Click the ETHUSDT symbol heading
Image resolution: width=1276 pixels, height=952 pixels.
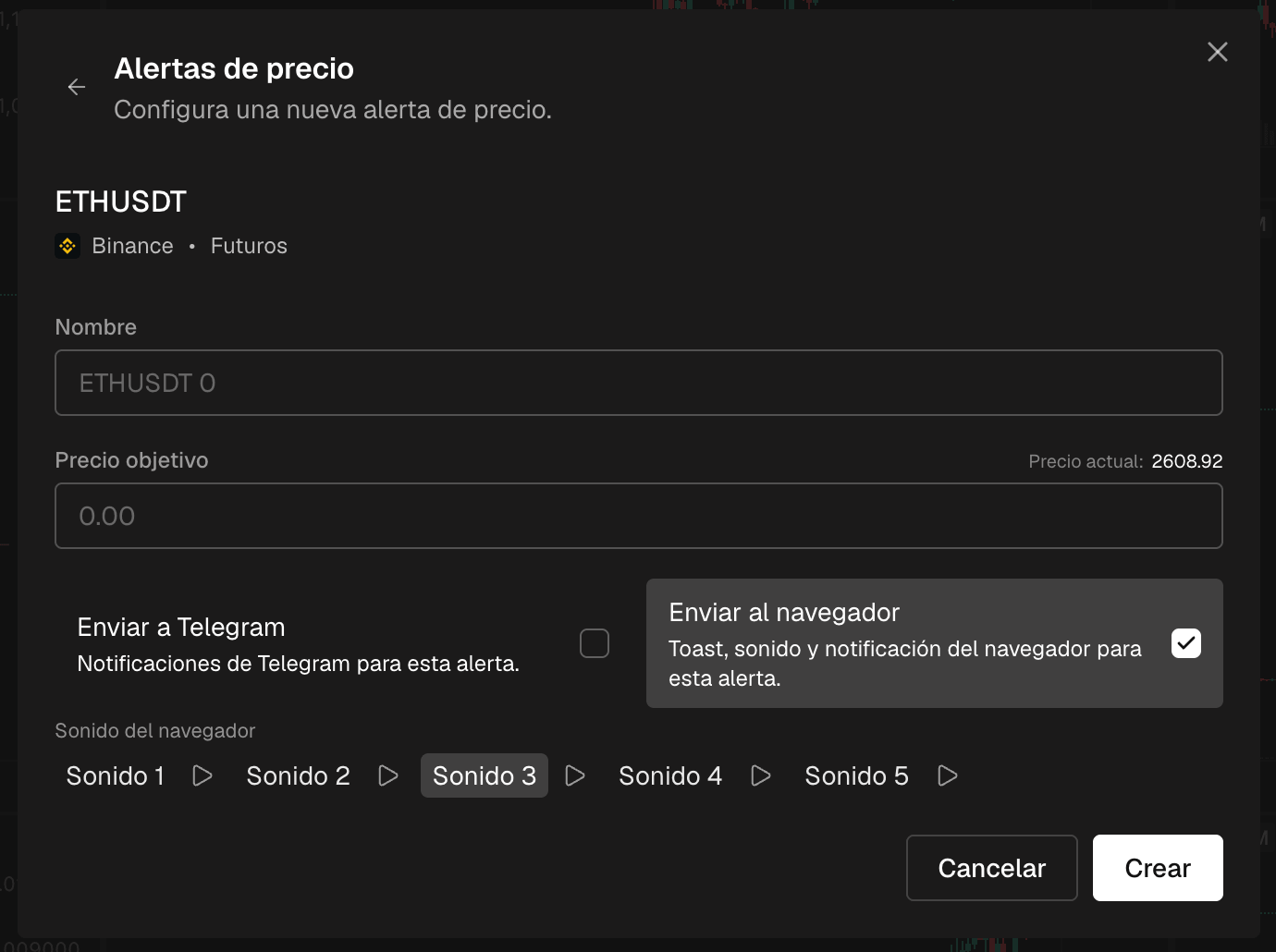tap(121, 201)
